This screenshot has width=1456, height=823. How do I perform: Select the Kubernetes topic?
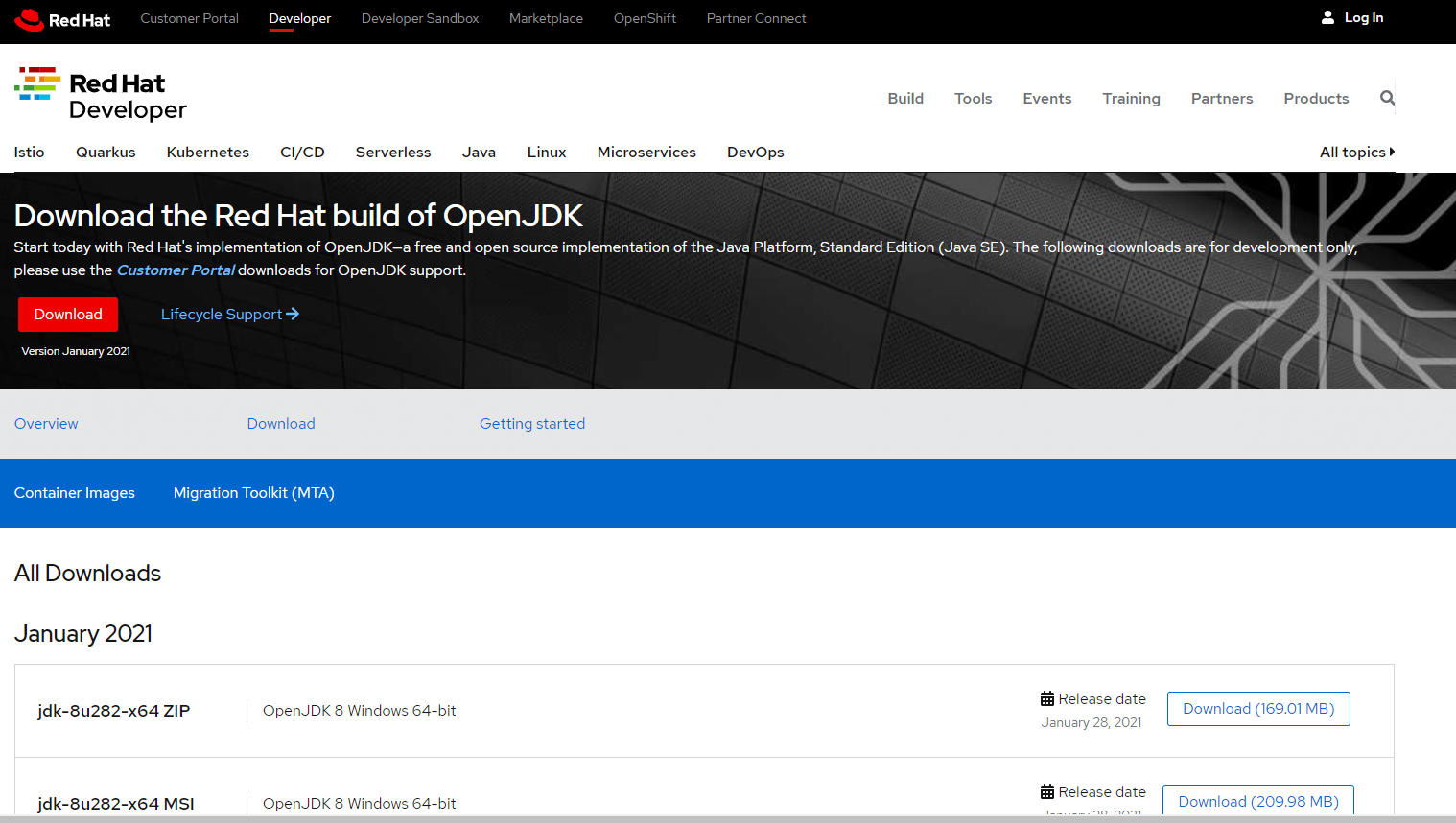(207, 152)
